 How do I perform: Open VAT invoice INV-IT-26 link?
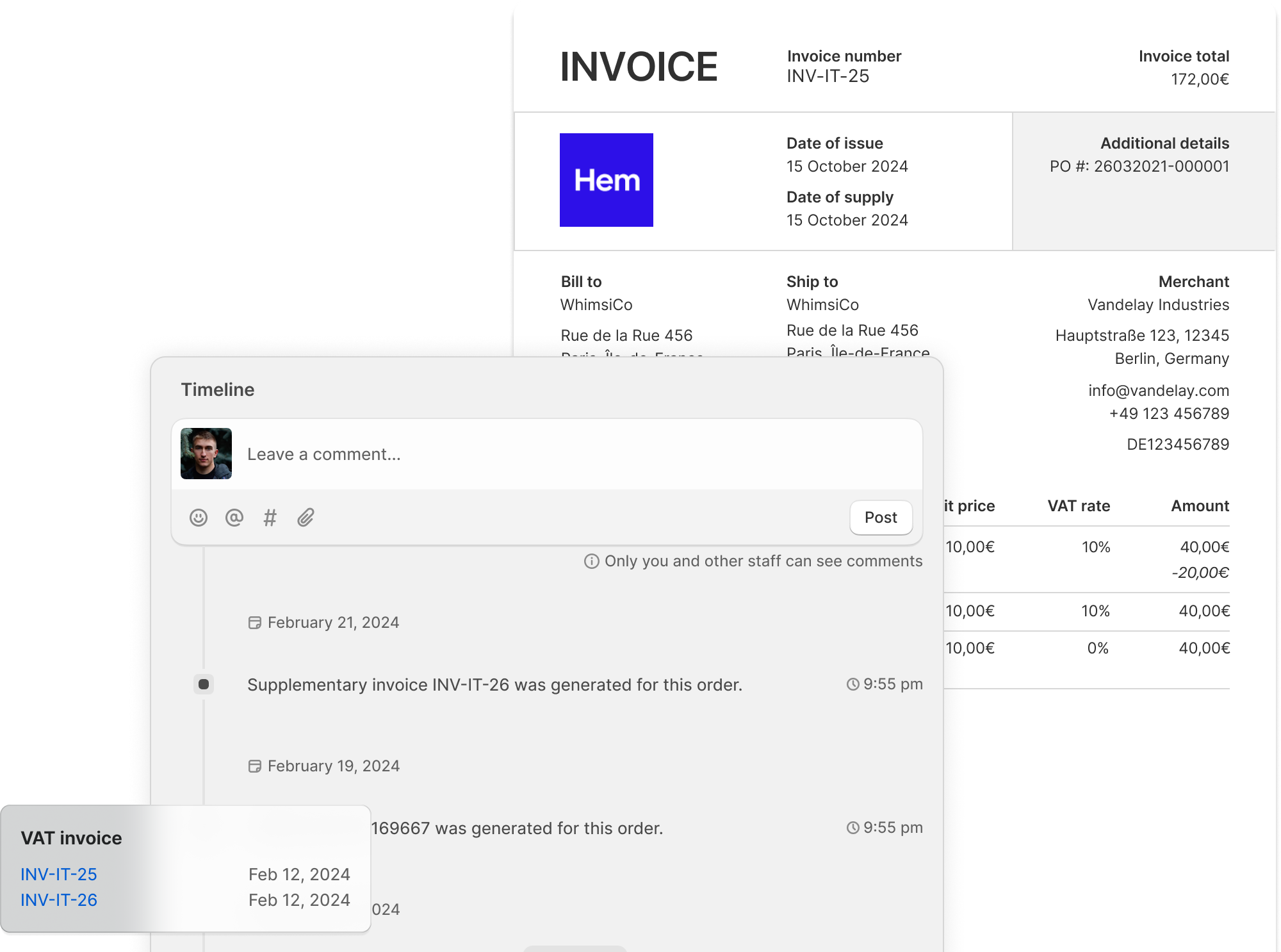[59, 900]
